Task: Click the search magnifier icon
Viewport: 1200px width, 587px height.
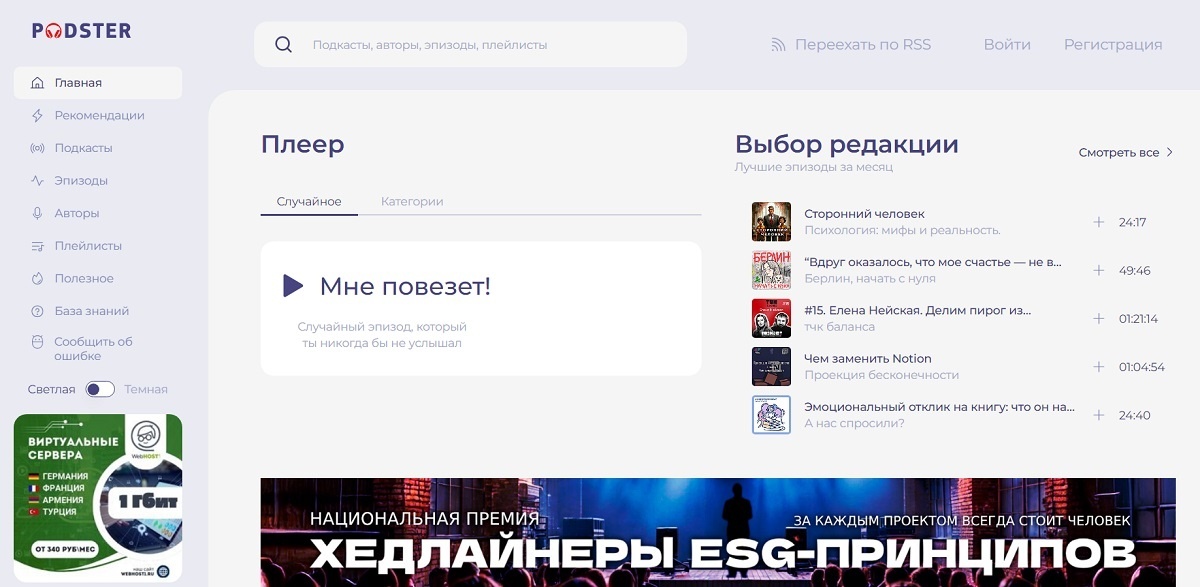Action: [x=283, y=44]
